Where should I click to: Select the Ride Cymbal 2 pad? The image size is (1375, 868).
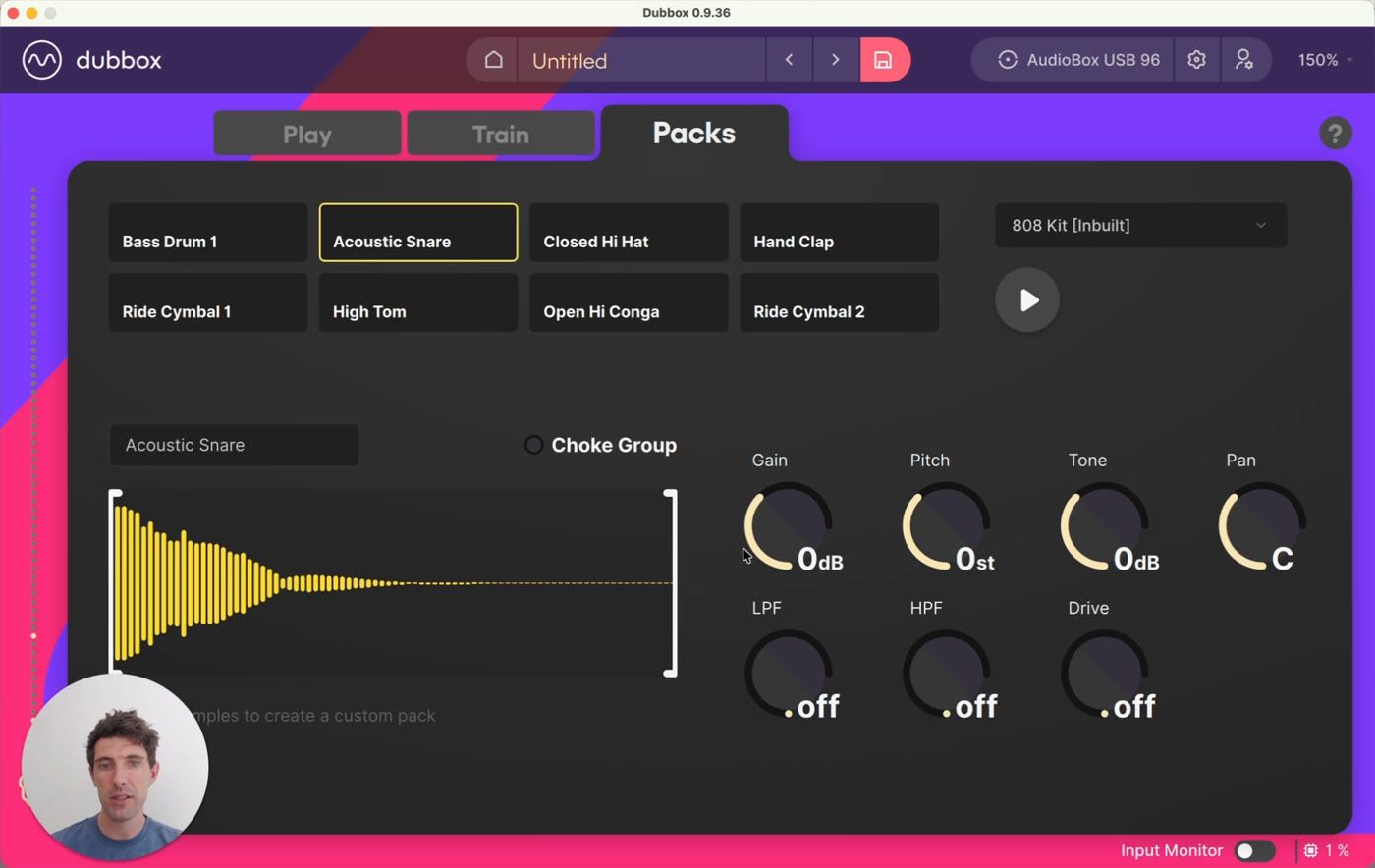[x=839, y=302]
